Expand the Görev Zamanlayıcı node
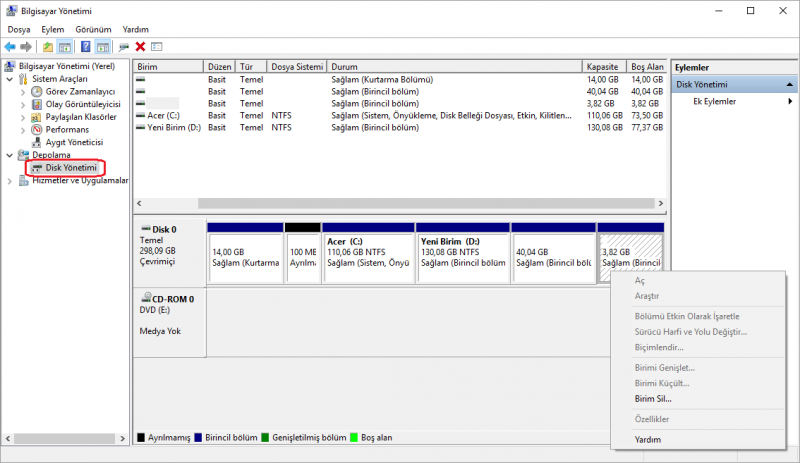The height and width of the screenshot is (463, 800). pyautogui.click(x=23, y=92)
